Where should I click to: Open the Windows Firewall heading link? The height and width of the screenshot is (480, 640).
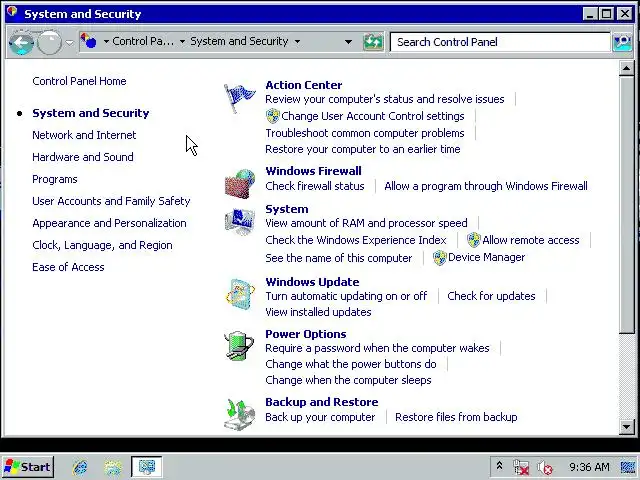click(x=313, y=171)
